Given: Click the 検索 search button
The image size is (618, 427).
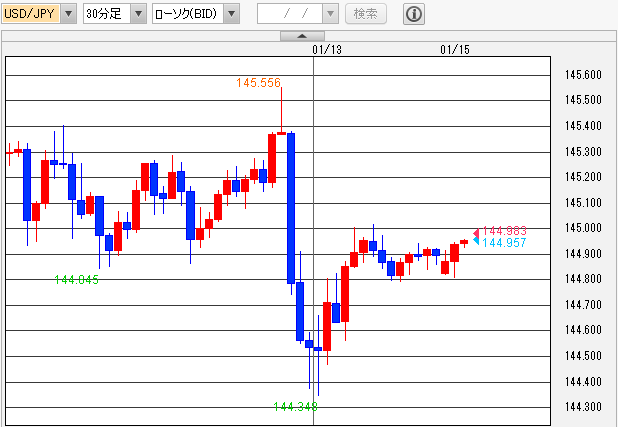Looking at the screenshot, I should coord(366,14).
